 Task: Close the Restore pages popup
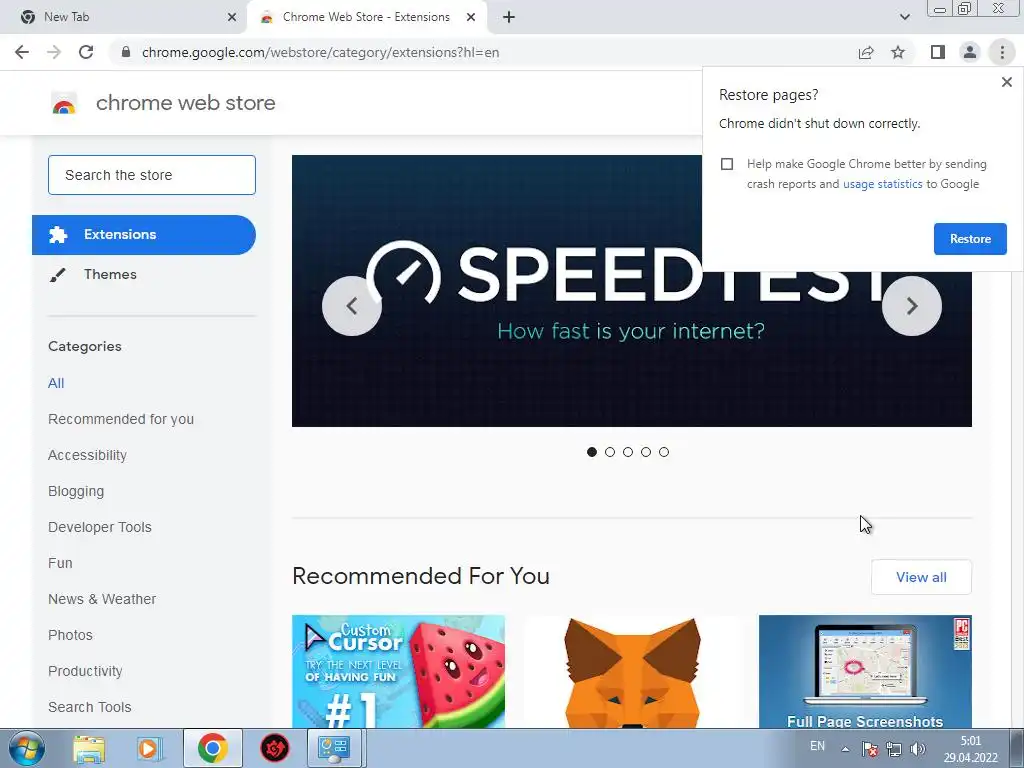(1006, 82)
